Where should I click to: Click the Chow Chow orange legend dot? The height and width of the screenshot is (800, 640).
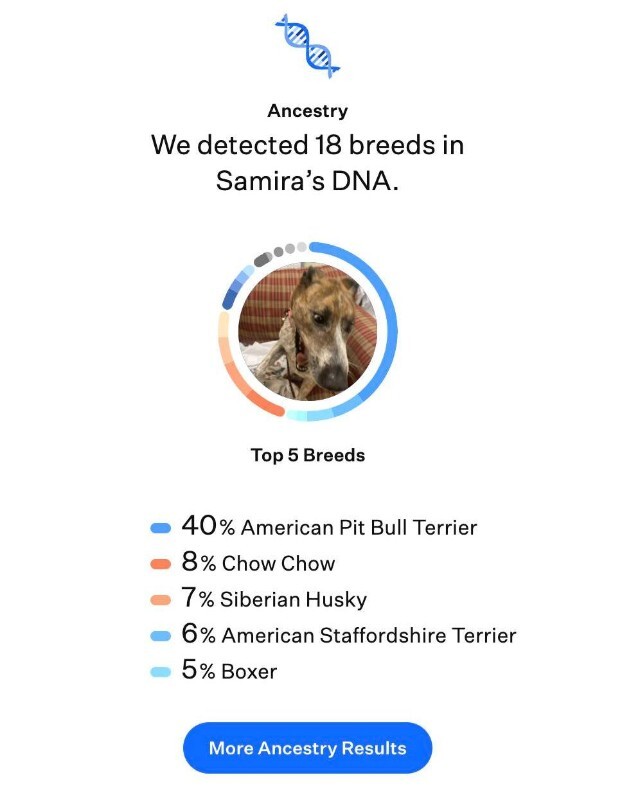159,562
